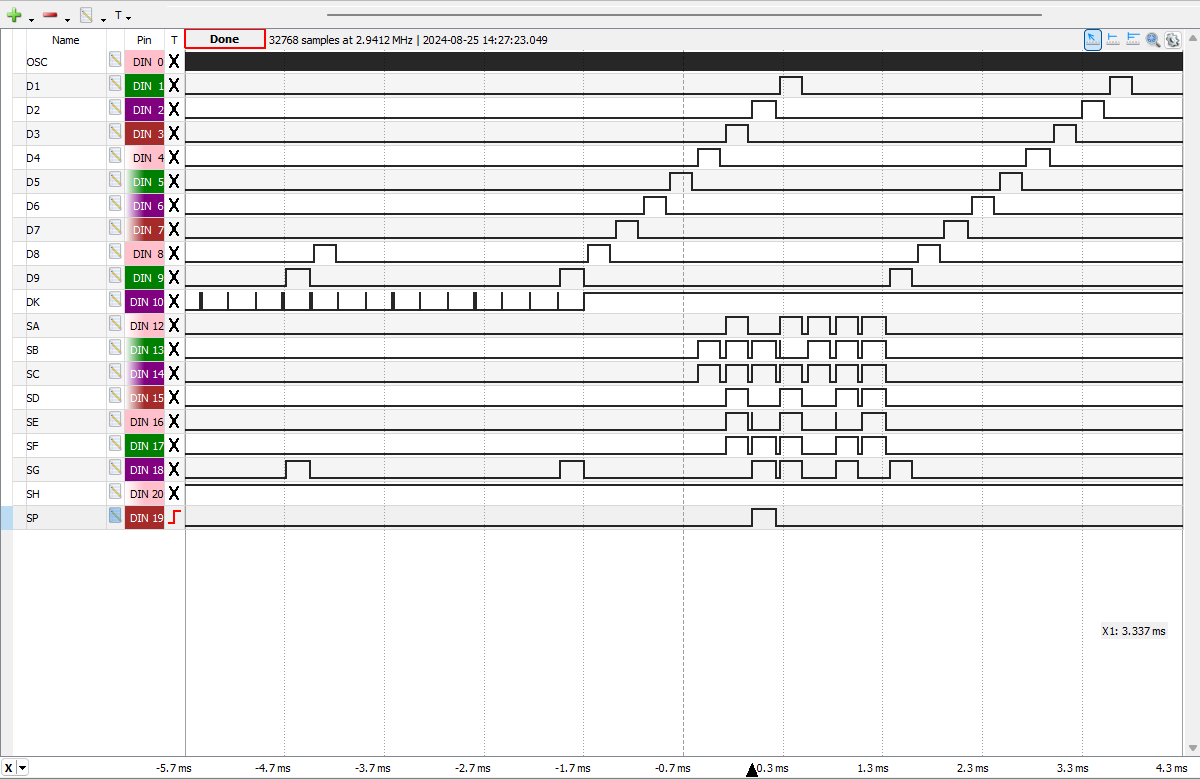Viewport: 1200px width, 780px height.
Task: Click the red minus remove channel icon
Action: (50, 16)
